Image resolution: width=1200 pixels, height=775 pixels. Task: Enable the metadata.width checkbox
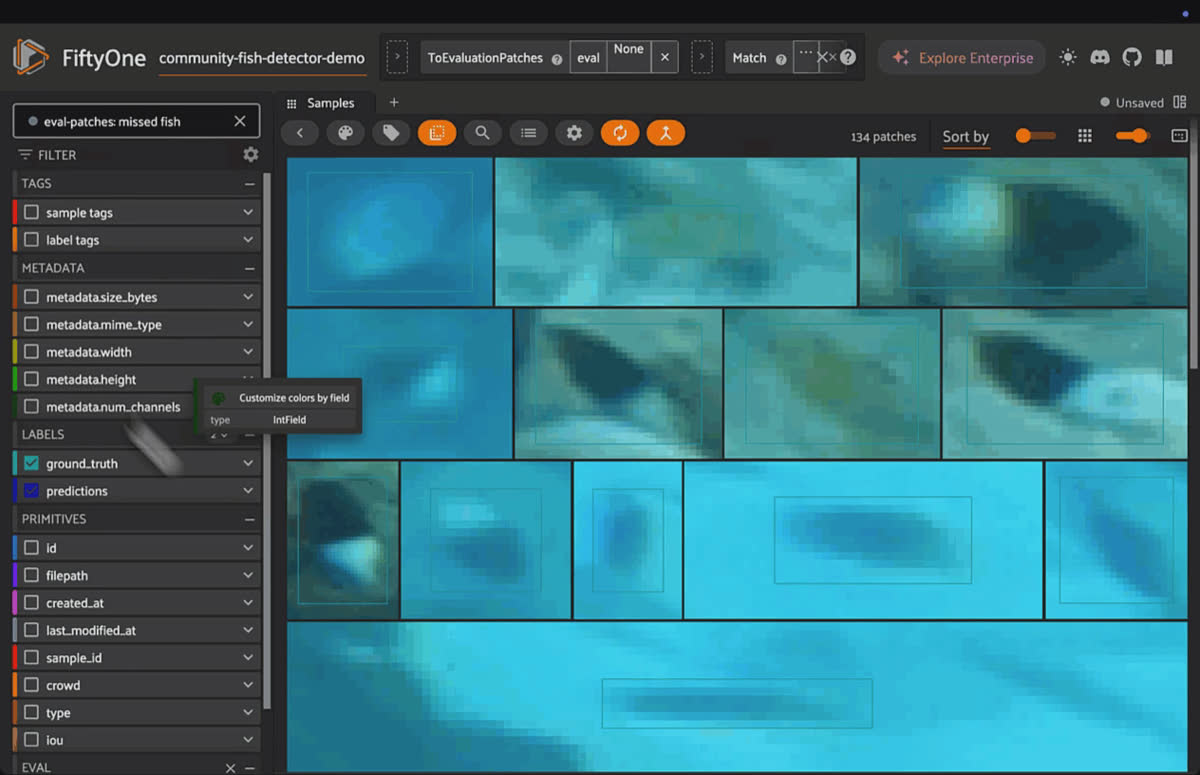31,352
